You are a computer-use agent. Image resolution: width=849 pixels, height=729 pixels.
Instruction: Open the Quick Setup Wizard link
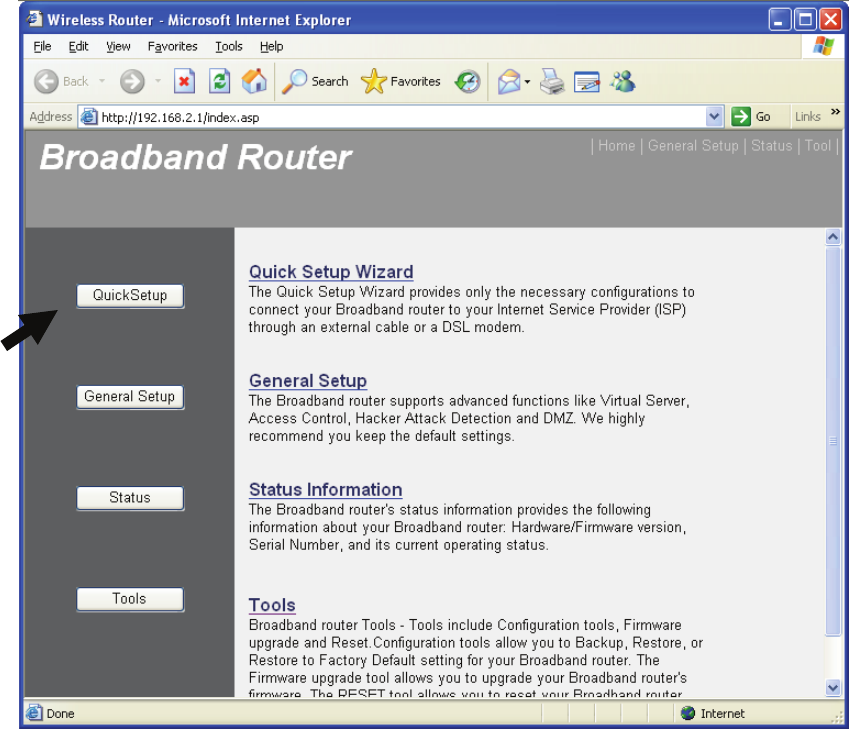pyautogui.click(x=331, y=271)
